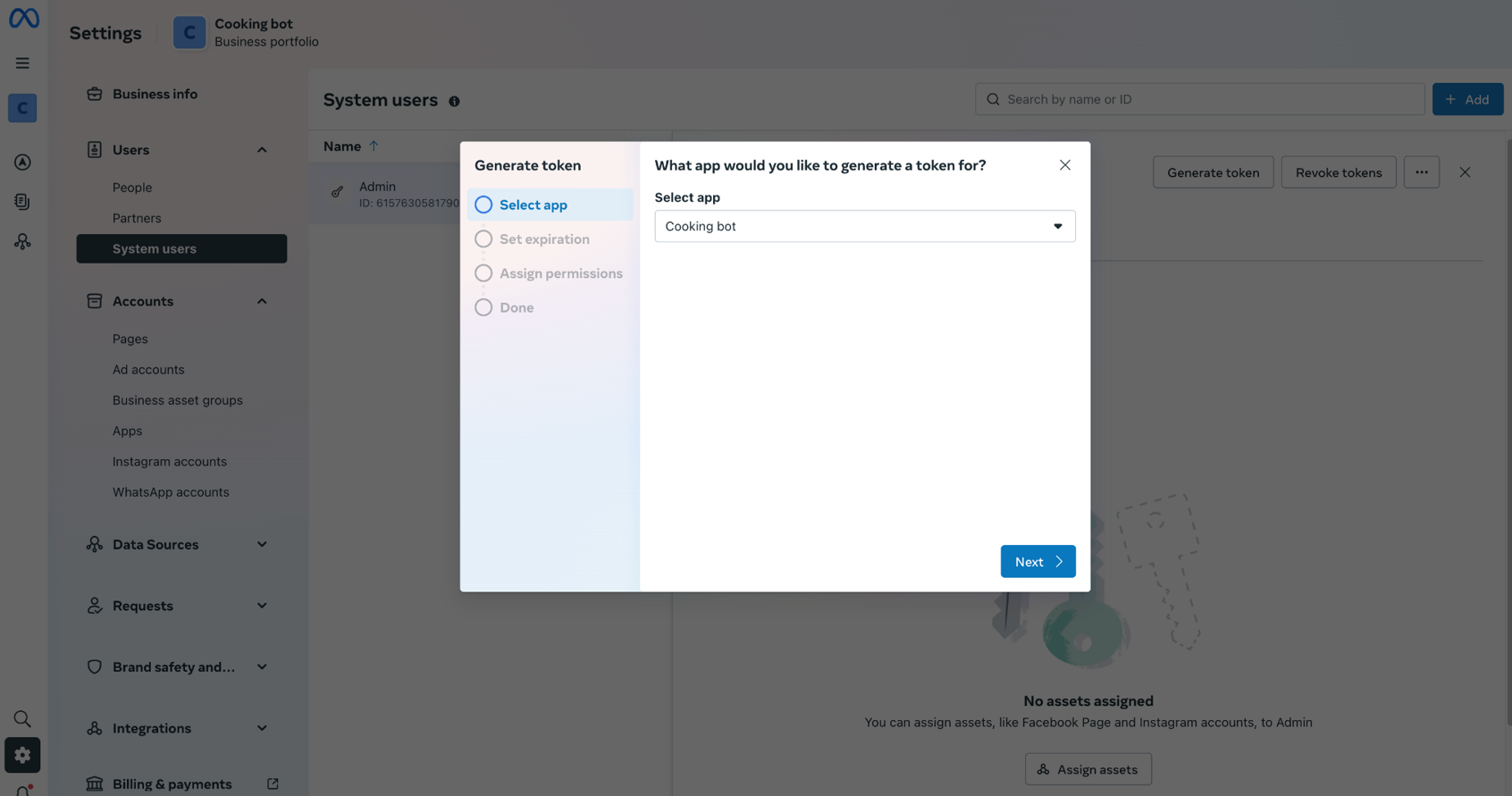1512x796 pixels.
Task: Expand the Requests chevron
Action: pos(262,606)
